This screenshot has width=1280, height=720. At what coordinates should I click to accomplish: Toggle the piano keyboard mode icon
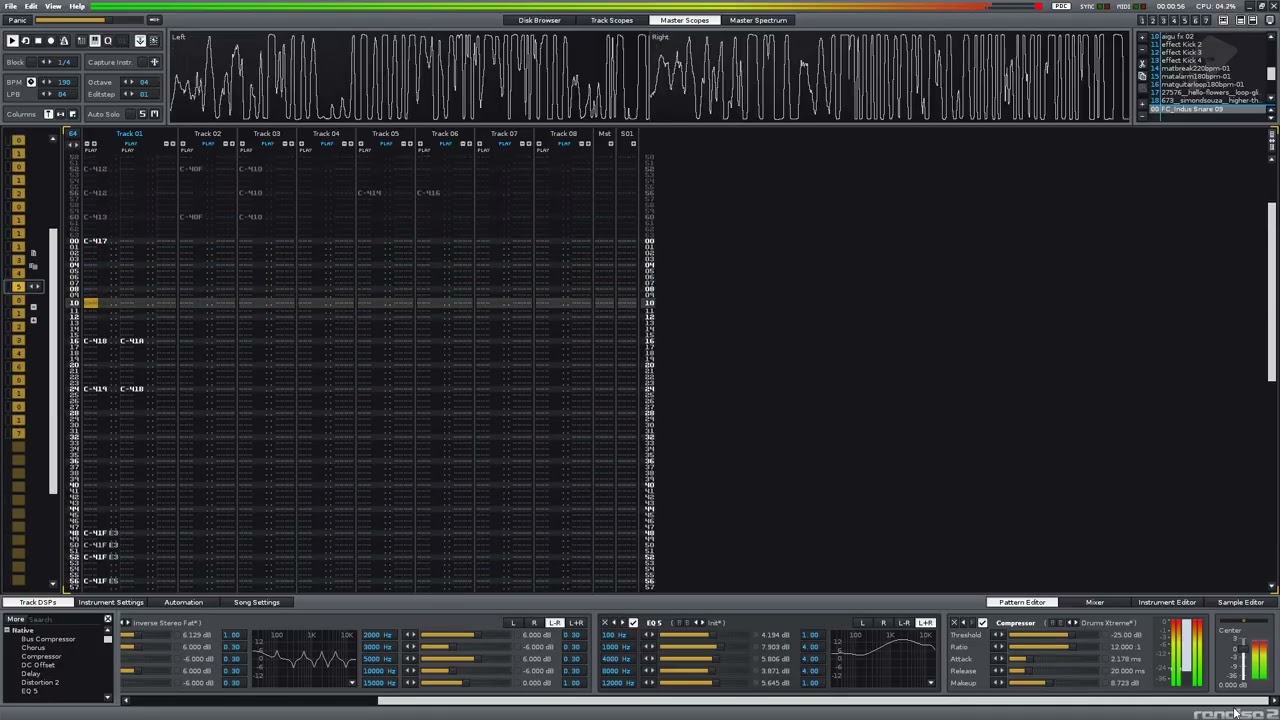tap(95, 41)
